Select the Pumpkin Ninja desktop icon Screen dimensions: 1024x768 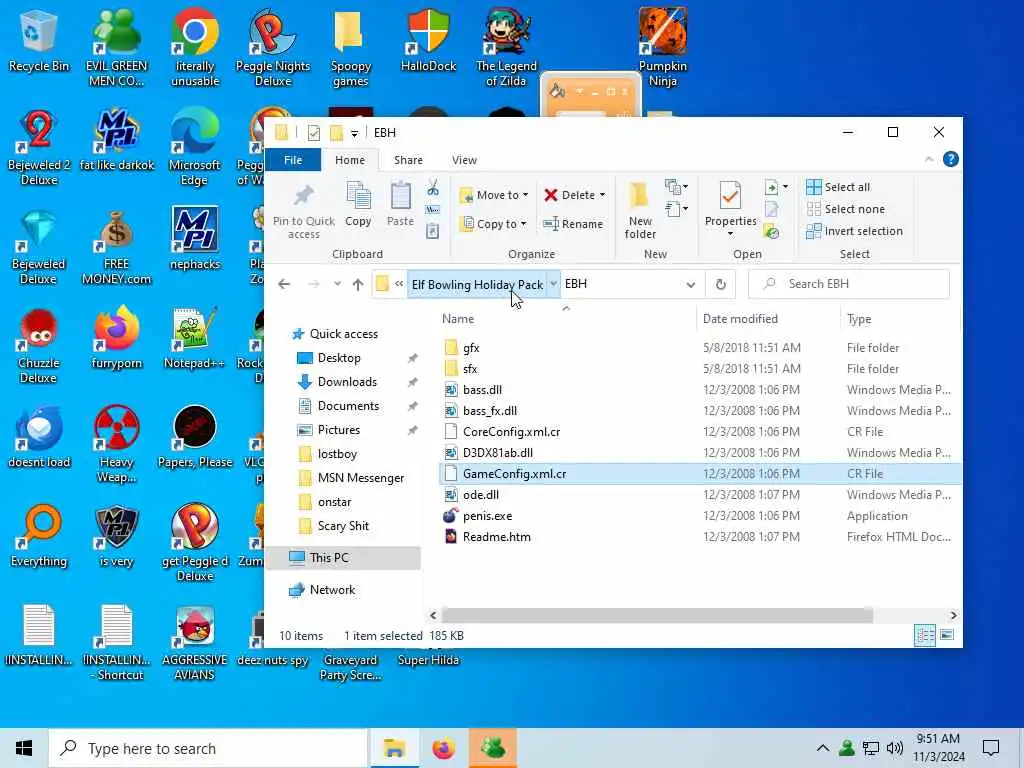[662, 47]
